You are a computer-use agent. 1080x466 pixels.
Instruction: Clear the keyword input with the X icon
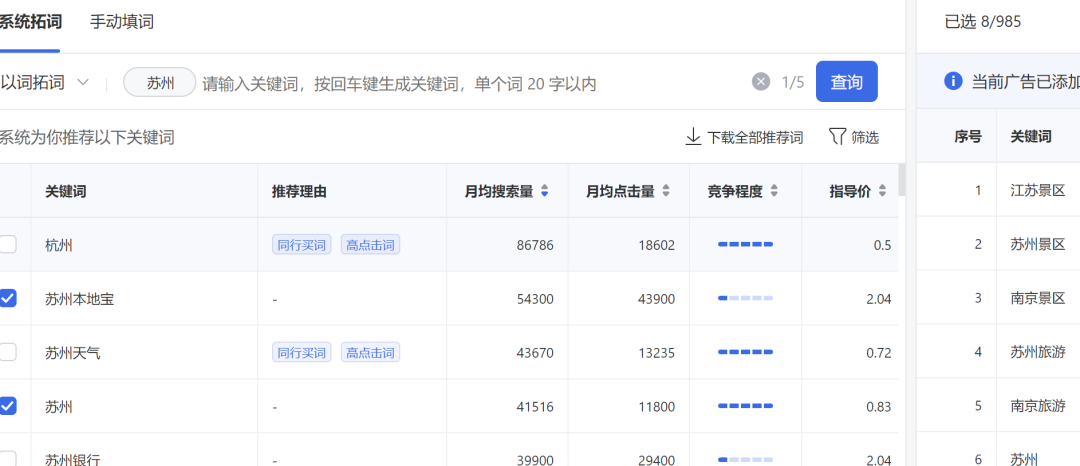760,83
